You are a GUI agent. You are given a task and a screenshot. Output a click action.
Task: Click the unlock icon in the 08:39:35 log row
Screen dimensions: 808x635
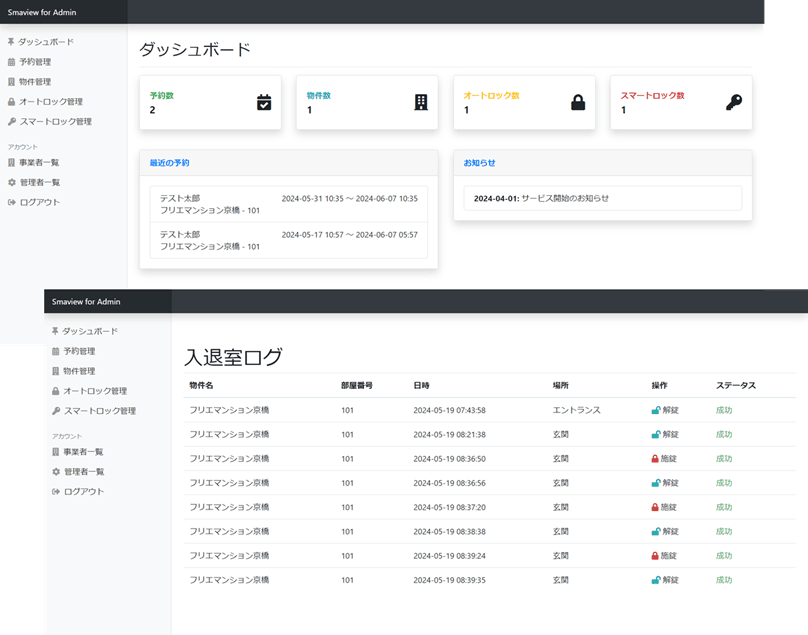(656, 580)
